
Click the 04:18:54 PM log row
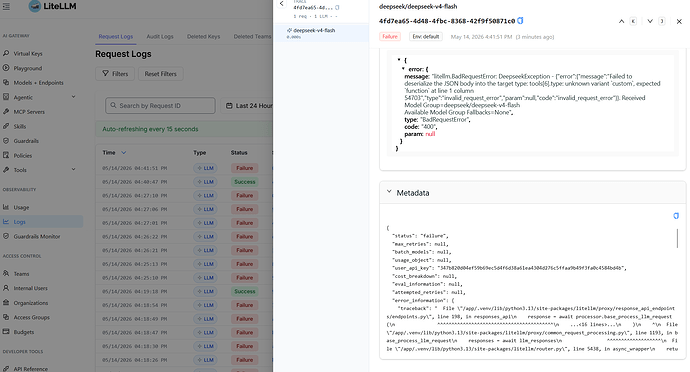tap(184, 305)
